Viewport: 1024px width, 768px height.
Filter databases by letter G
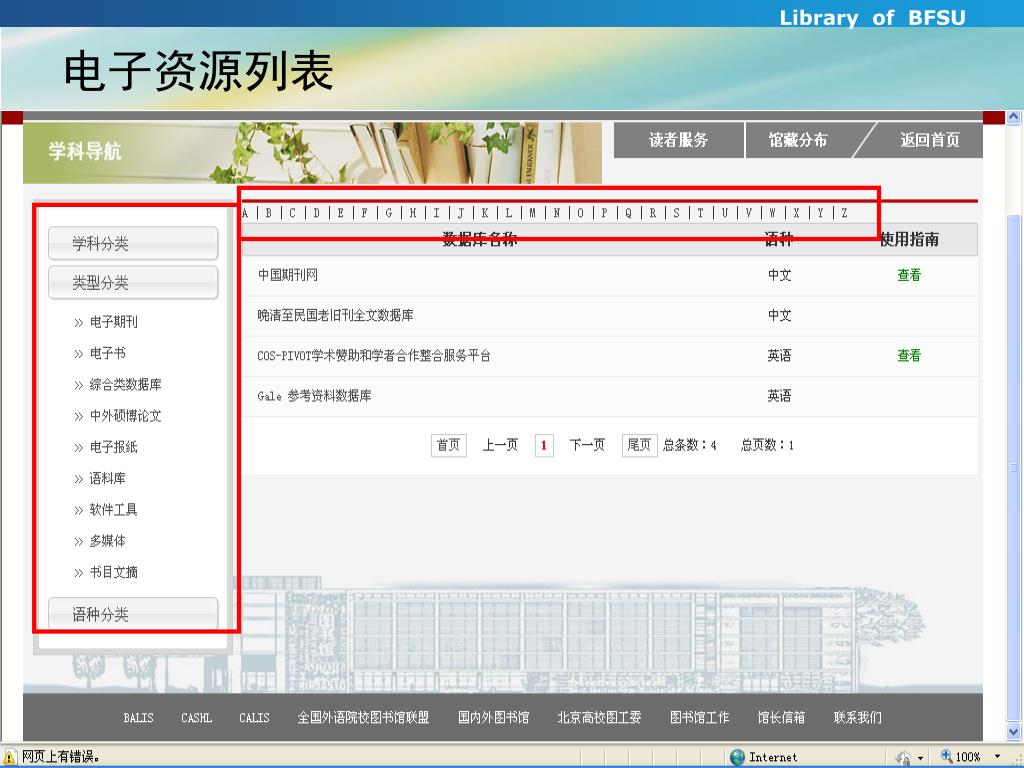pyautogui.click(x=389, y=213)
